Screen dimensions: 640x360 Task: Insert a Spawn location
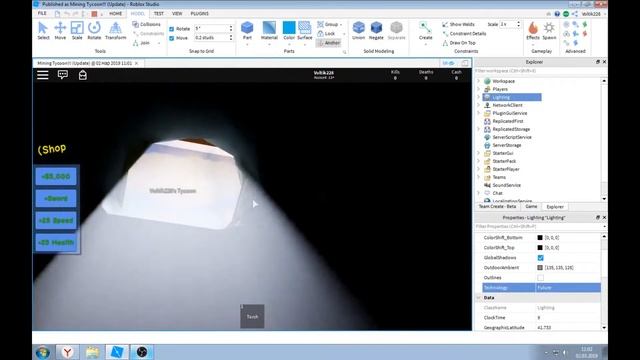click(549, 31)
